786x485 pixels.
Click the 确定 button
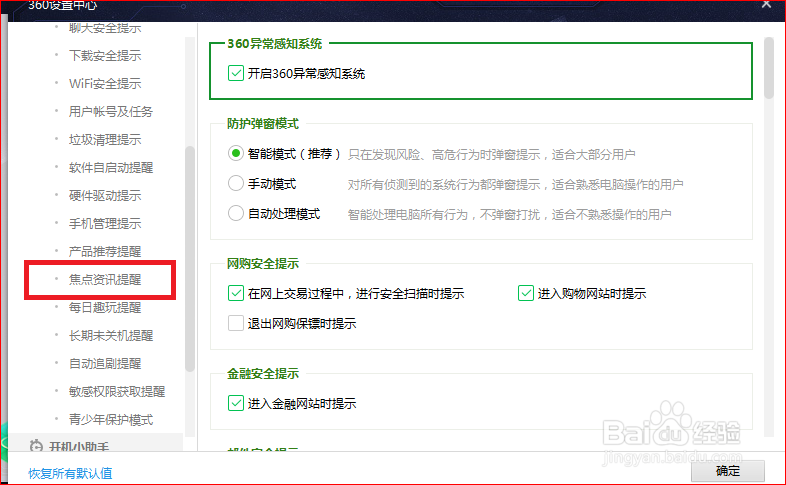[x=728, y=471]
